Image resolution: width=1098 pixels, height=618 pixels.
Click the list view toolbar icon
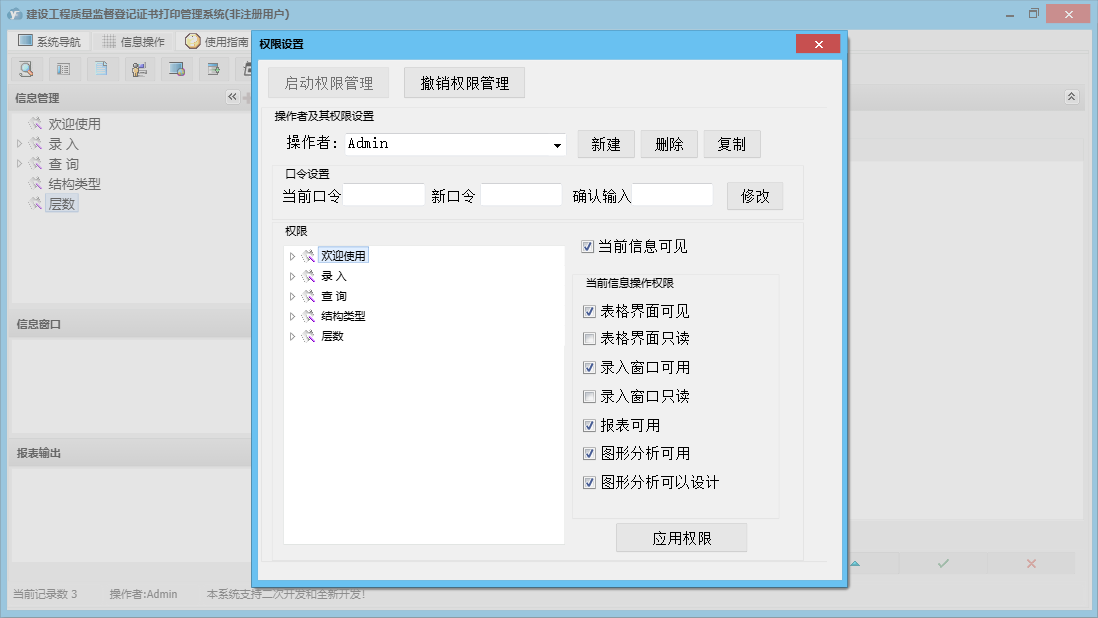coord(64,69)
